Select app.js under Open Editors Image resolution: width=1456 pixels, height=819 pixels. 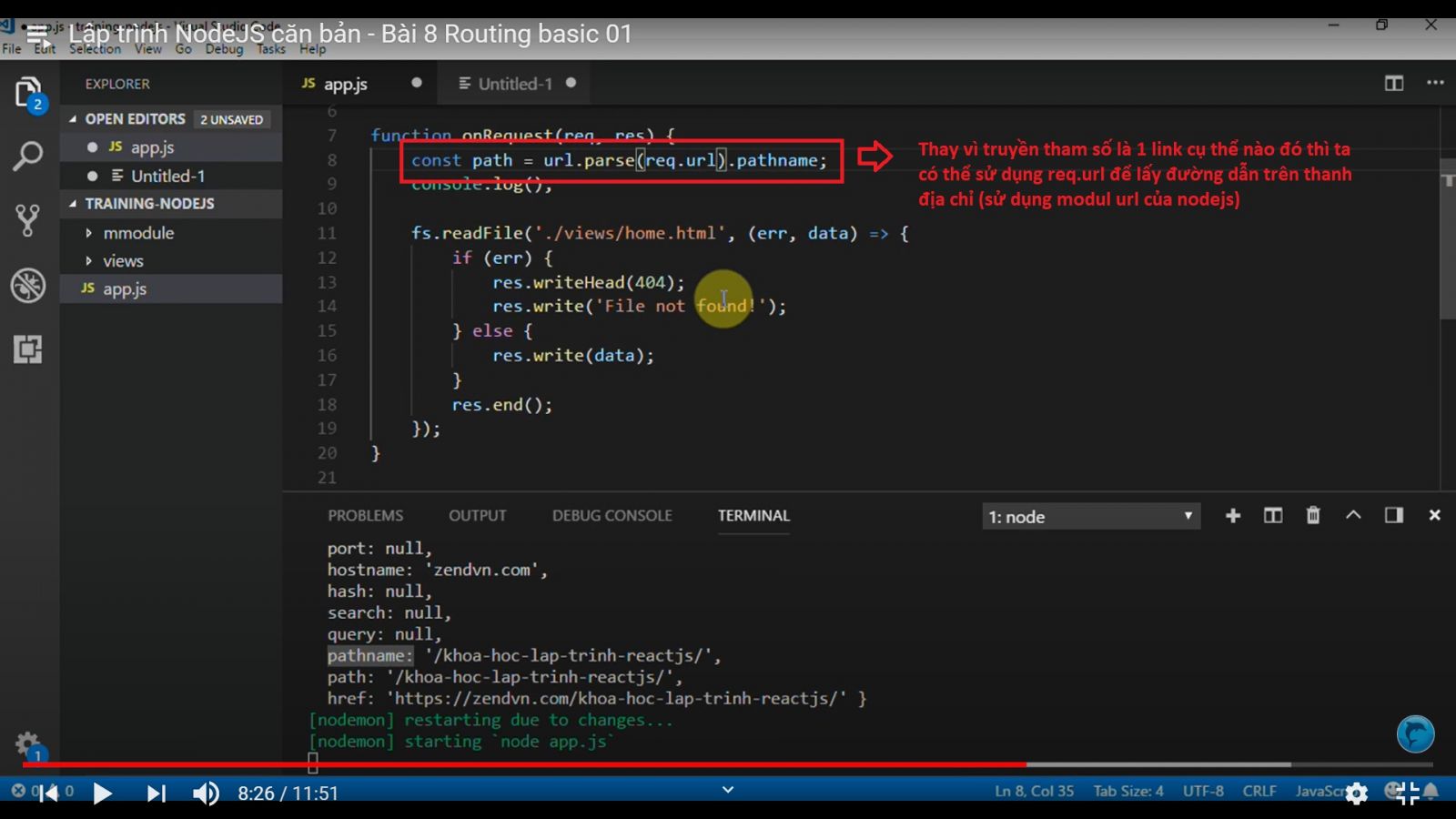click(152, 147)
